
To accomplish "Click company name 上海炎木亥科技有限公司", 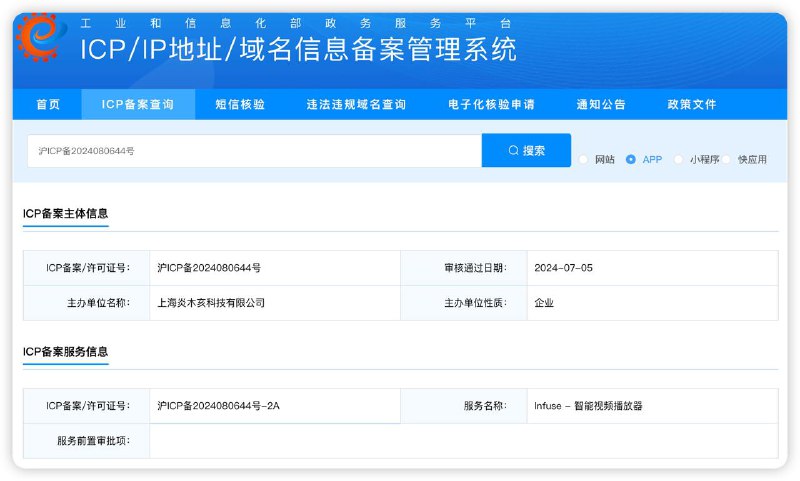I will 211,303.
